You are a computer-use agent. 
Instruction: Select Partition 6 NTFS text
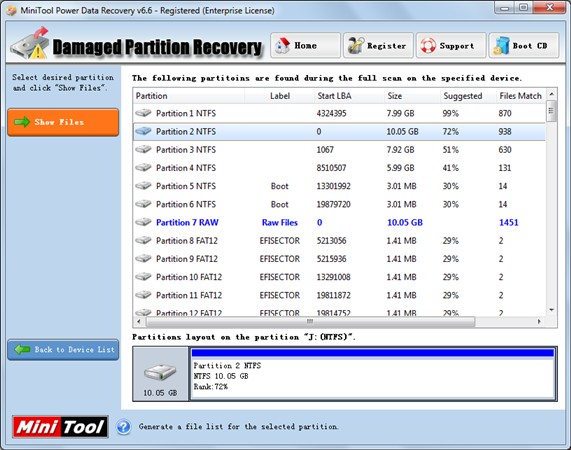click(x=186, y=204)
